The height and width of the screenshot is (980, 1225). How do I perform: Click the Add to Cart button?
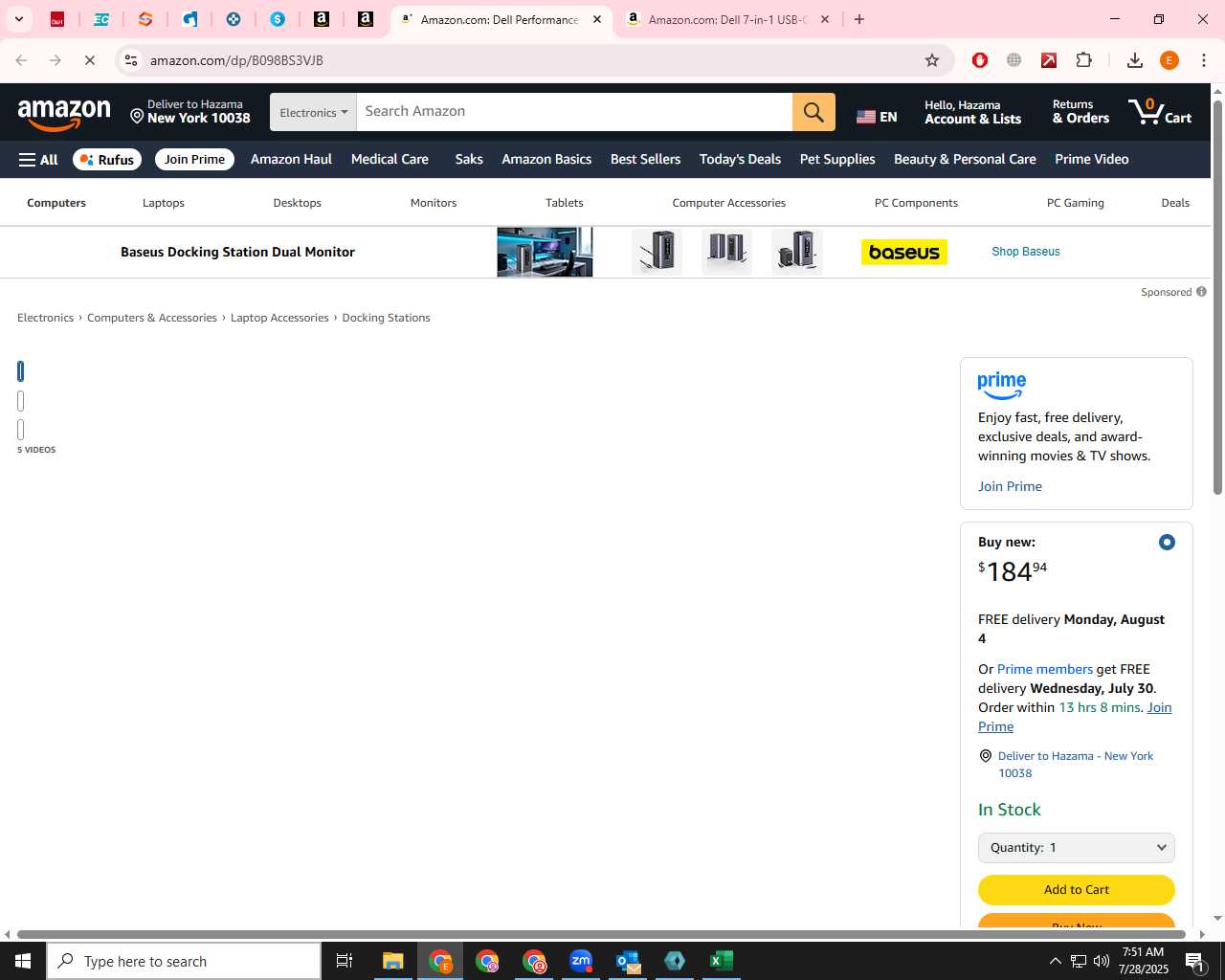point(1077,890)
